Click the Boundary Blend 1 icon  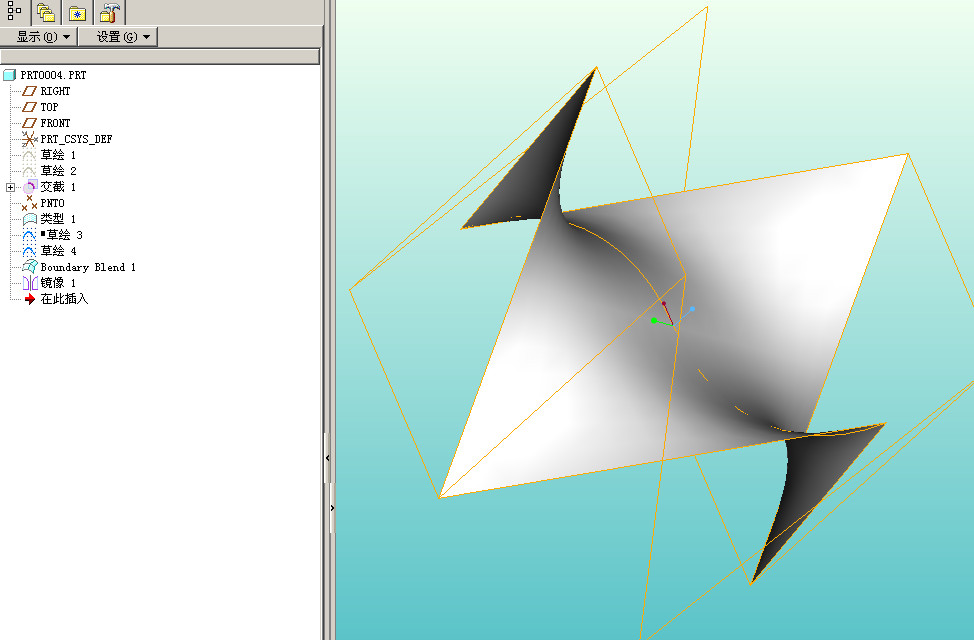click(30, 267)
